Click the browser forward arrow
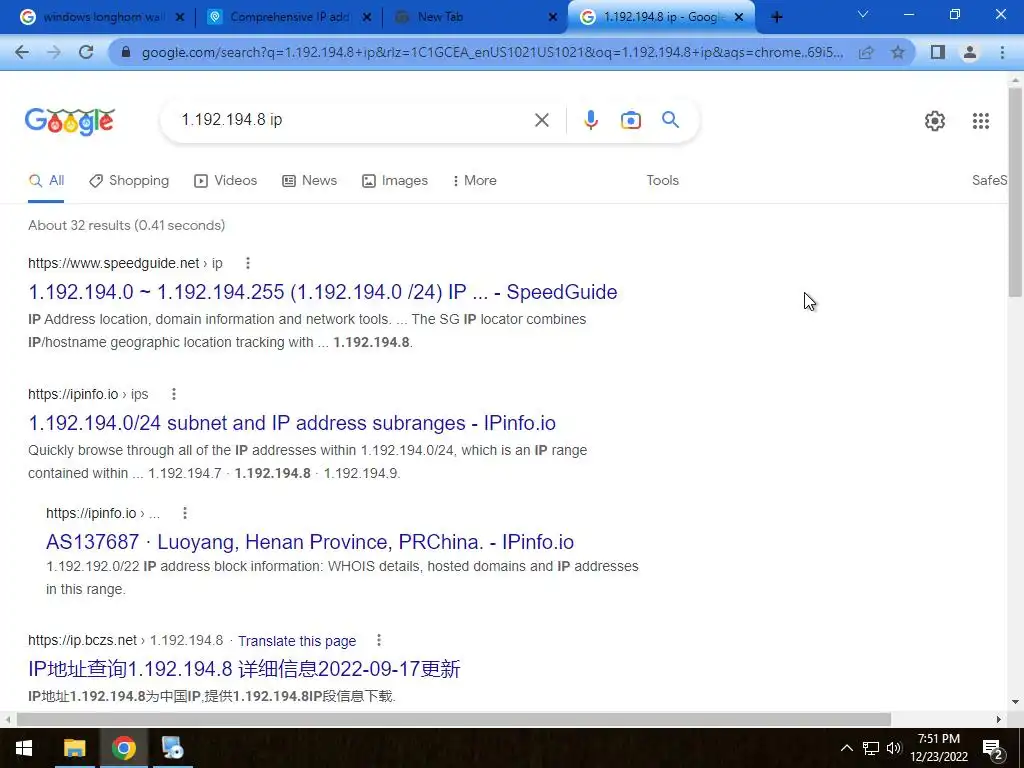 coord(54,52)
